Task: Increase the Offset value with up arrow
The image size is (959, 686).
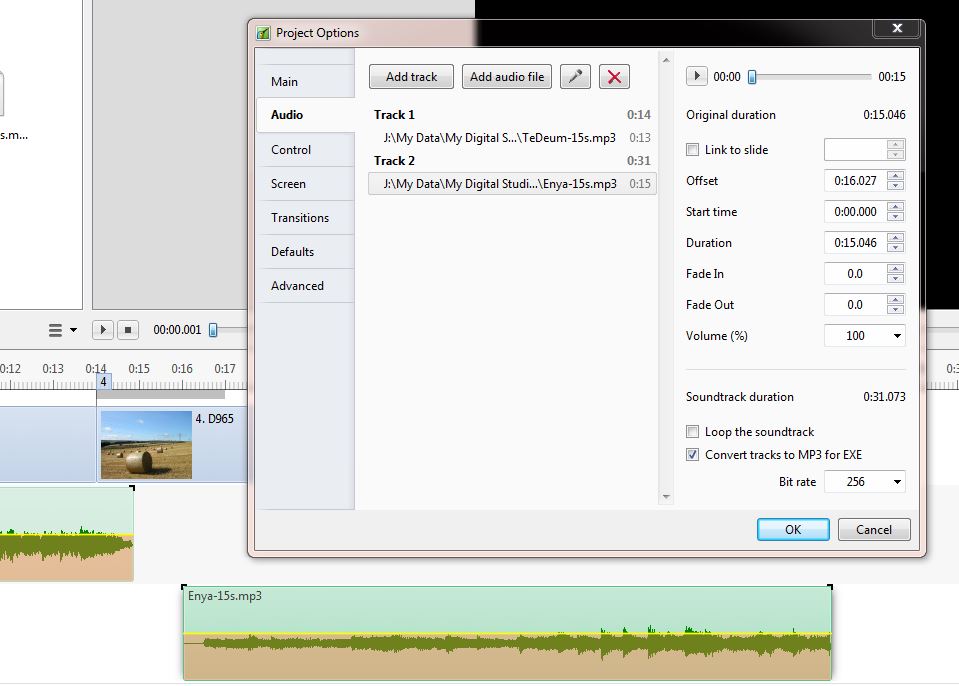Action: click(896, 176)
